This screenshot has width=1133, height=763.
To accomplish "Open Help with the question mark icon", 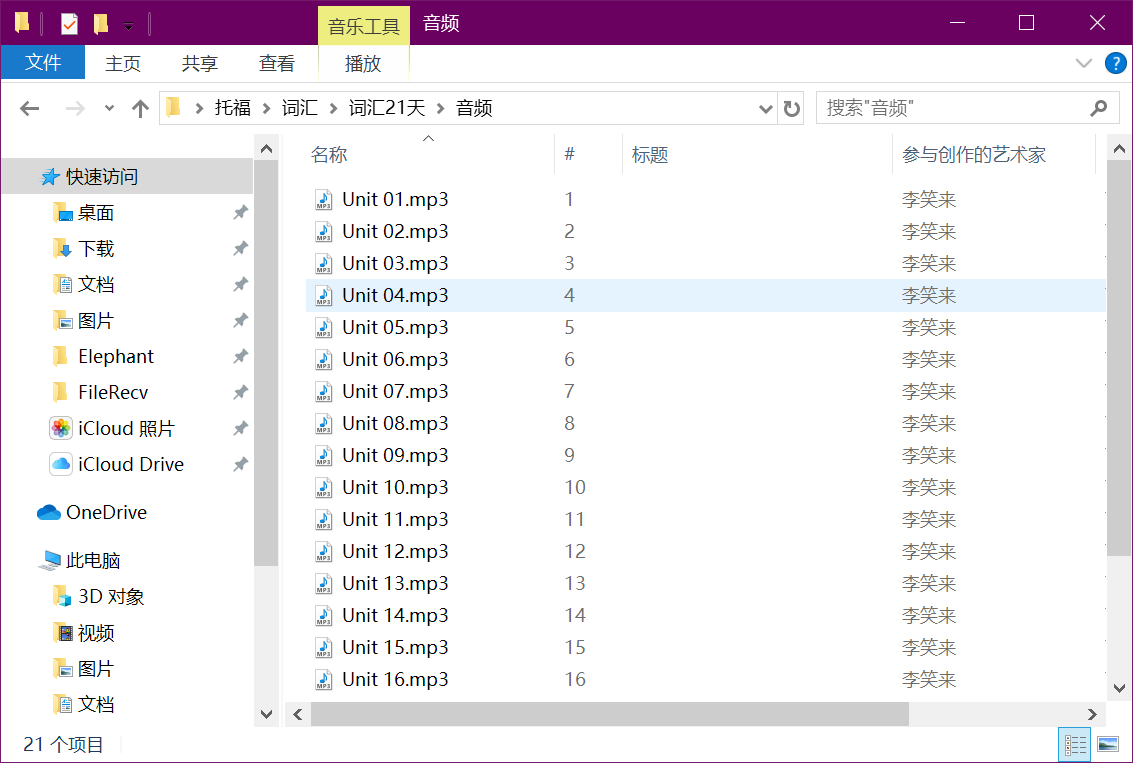I will [x=1115, y=63].
